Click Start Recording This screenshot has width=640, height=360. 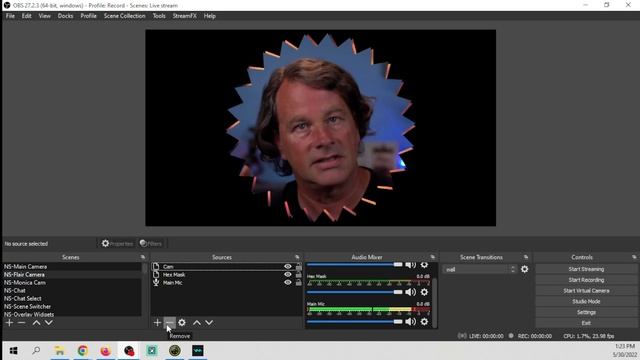click(x=586, y=280)
